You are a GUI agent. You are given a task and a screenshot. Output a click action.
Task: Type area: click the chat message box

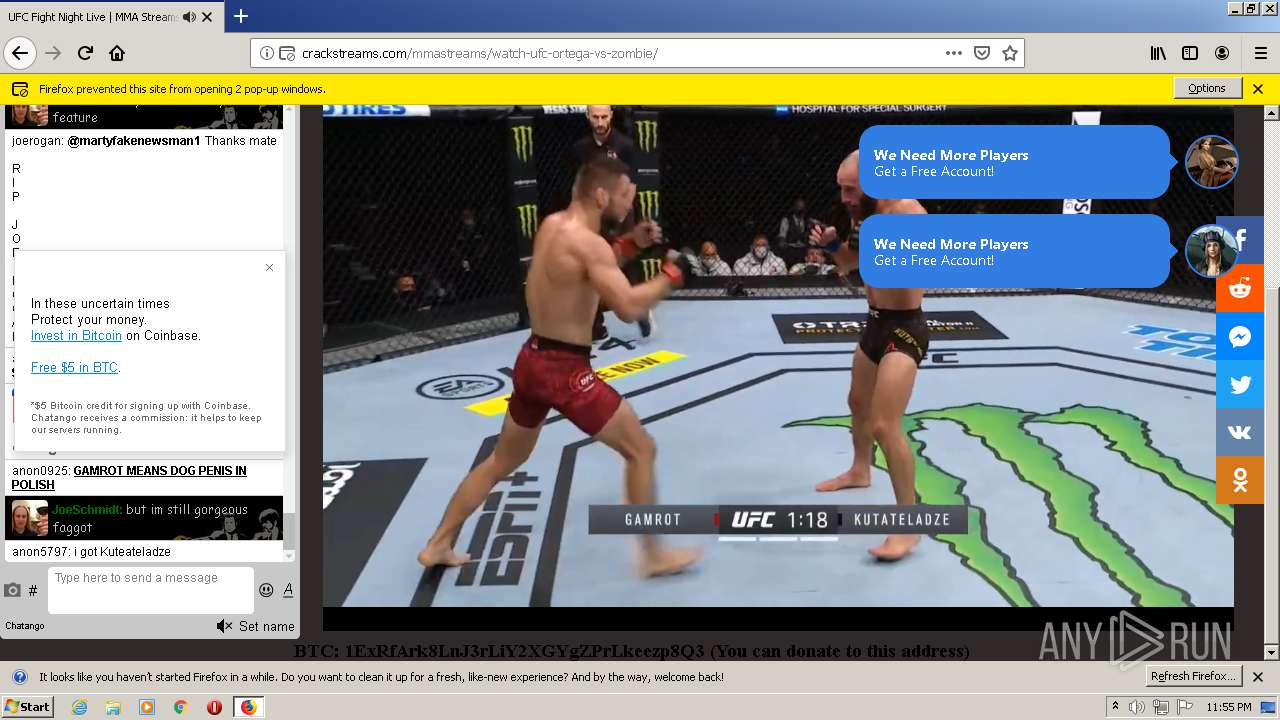[151, 590]
